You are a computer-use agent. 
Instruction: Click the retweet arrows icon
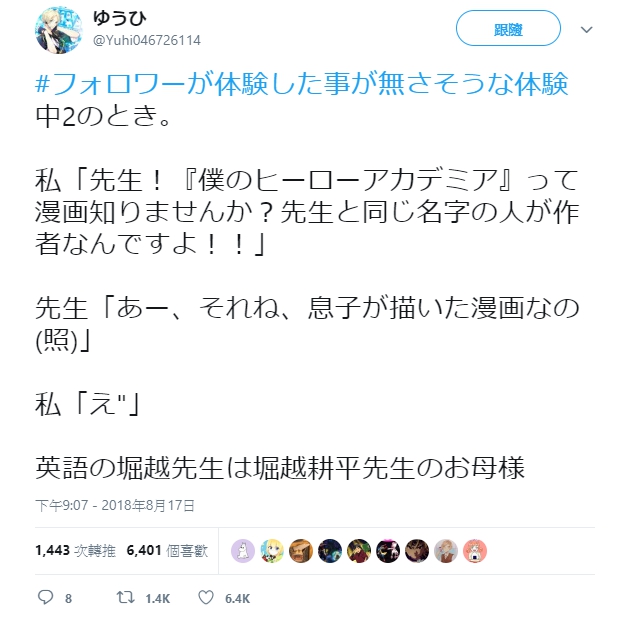point(125,597)
